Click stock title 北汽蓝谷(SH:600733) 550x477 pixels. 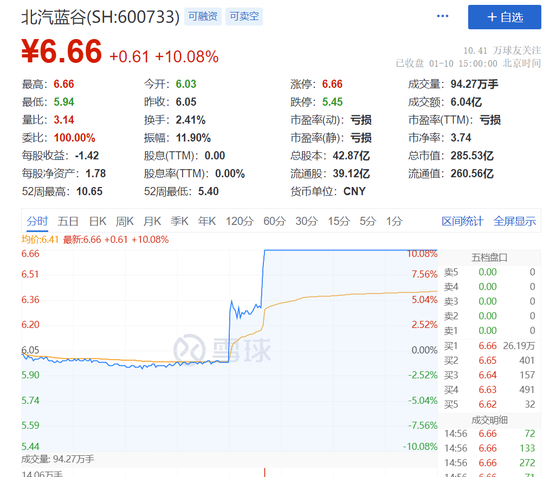(100, 17)
